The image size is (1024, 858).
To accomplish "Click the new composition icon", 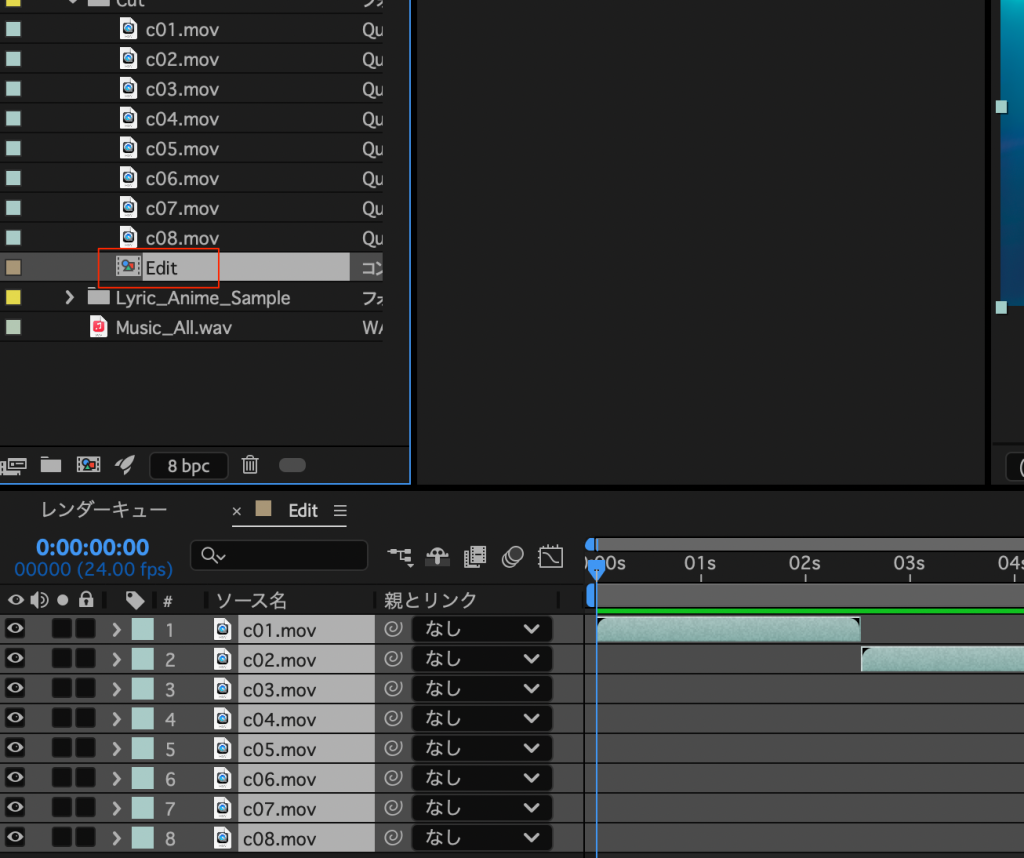I will pos(88,465).
